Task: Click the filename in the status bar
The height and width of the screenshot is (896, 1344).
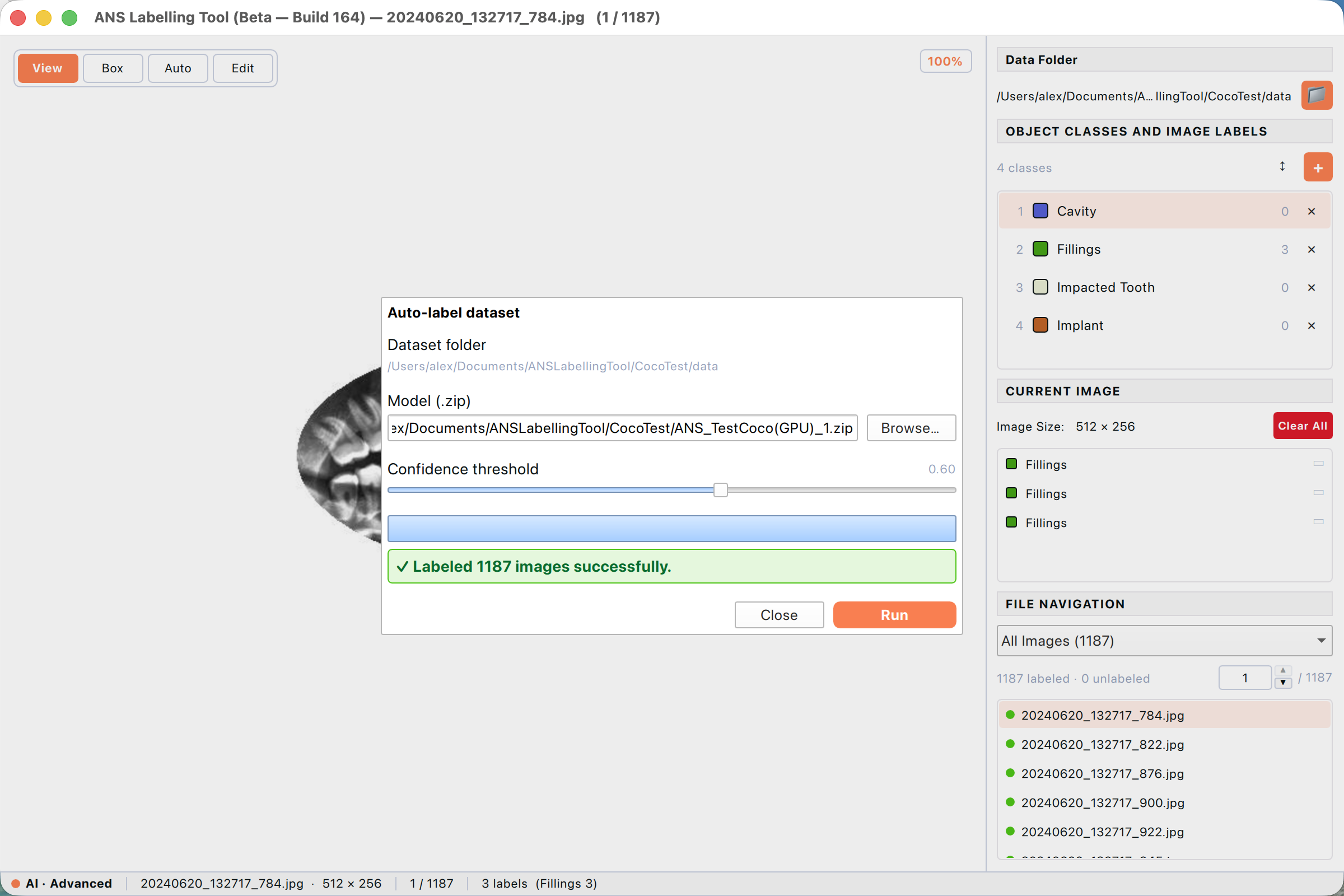Action: [222, 884]
